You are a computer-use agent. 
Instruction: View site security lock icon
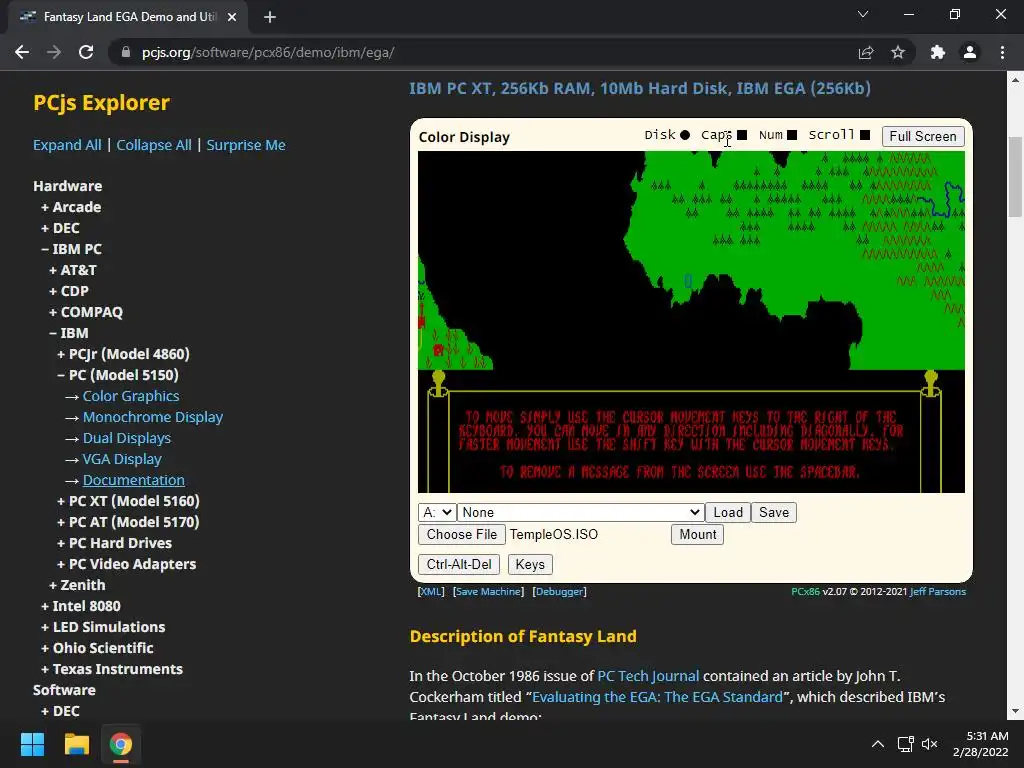tap(126, 52)
